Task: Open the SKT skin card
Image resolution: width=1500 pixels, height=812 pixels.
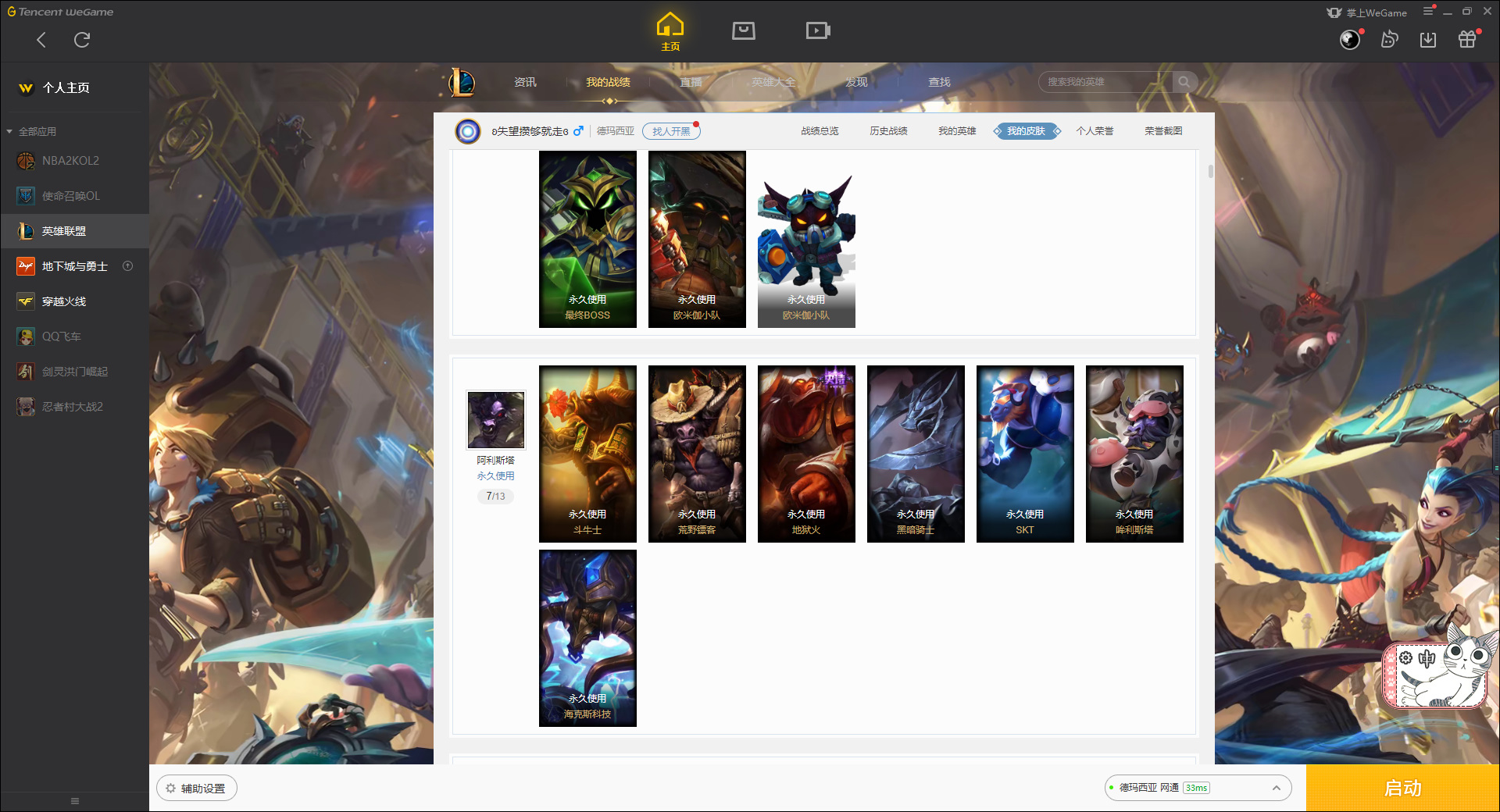Action: (x=1025, y=454)
